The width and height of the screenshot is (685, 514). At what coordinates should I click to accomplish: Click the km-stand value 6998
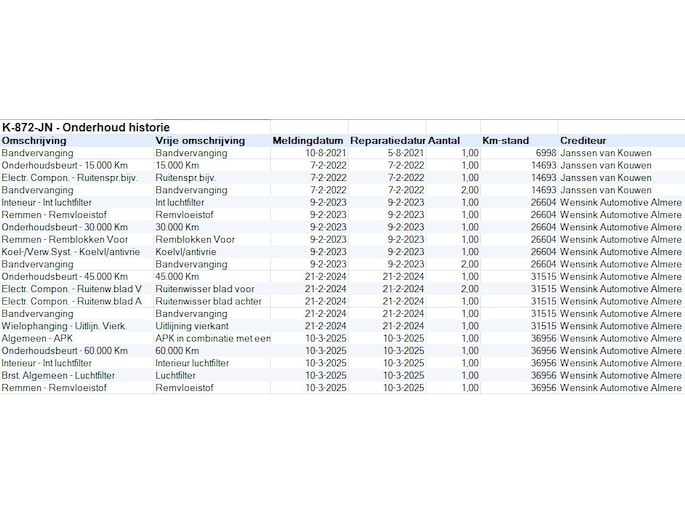(x=545, y=153)
